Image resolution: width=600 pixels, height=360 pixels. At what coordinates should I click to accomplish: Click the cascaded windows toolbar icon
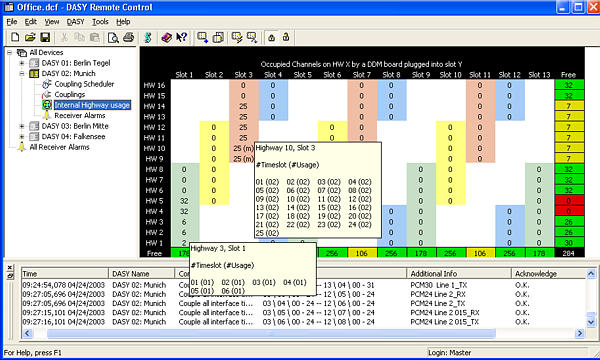tap(218, 37)
